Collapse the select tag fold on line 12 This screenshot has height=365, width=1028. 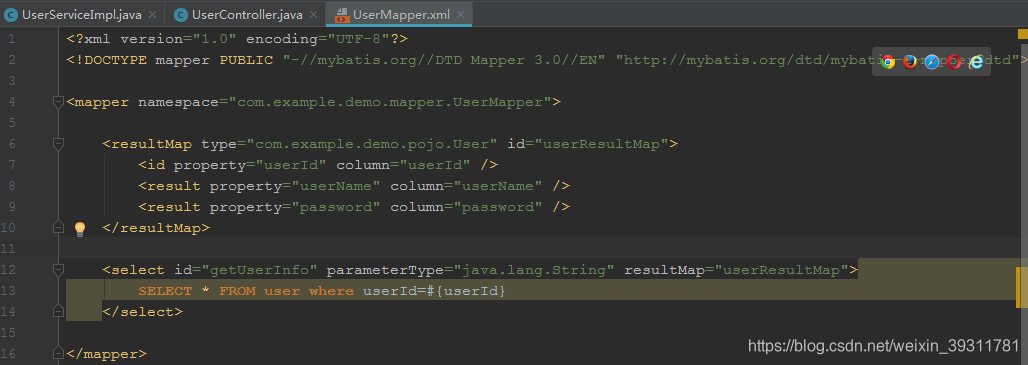point(58,269)
